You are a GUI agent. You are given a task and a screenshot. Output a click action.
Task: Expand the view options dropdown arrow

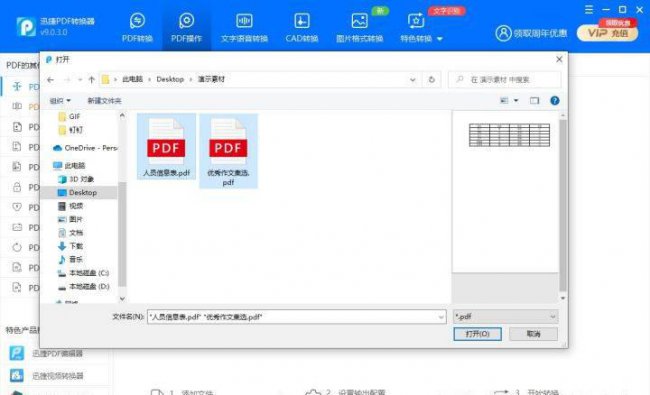[x=516, y=100]
